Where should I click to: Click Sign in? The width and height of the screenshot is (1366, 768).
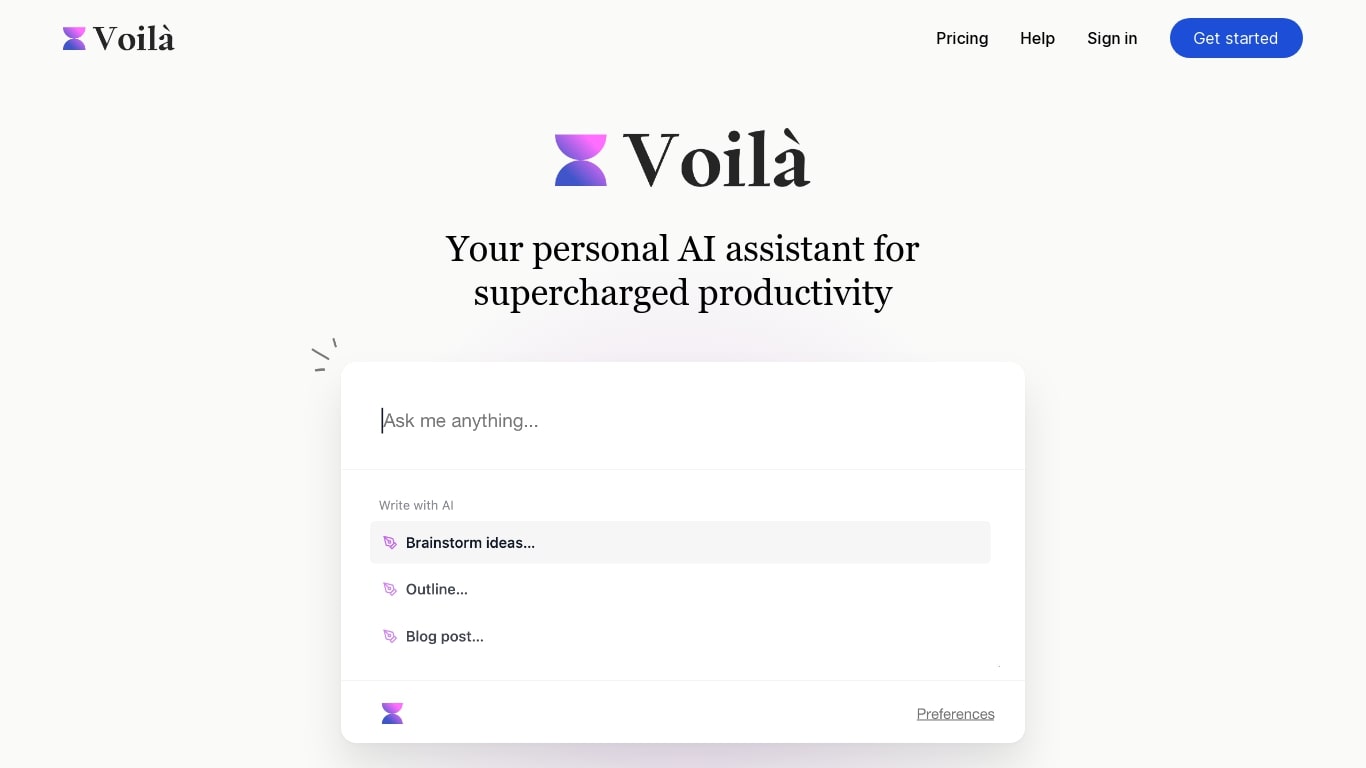click(1112, 38)
